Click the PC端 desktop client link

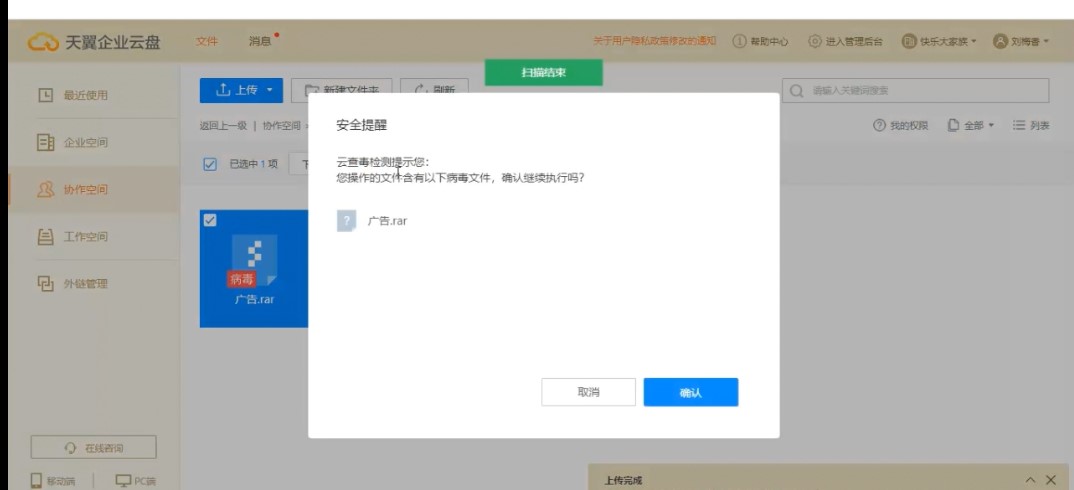pos(136,481)
